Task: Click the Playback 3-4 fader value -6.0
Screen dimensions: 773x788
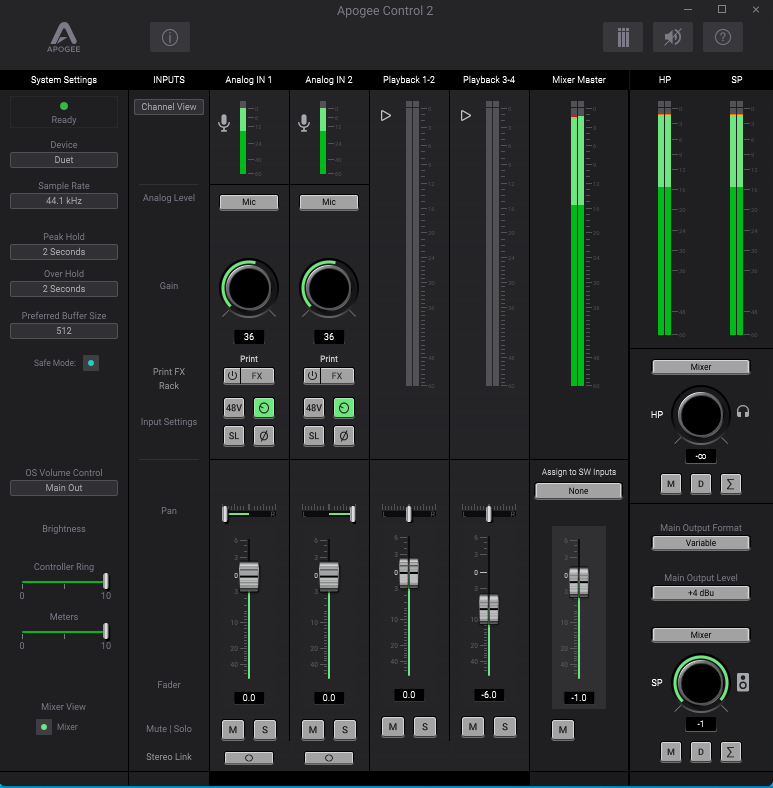Action: pos(489,695)
